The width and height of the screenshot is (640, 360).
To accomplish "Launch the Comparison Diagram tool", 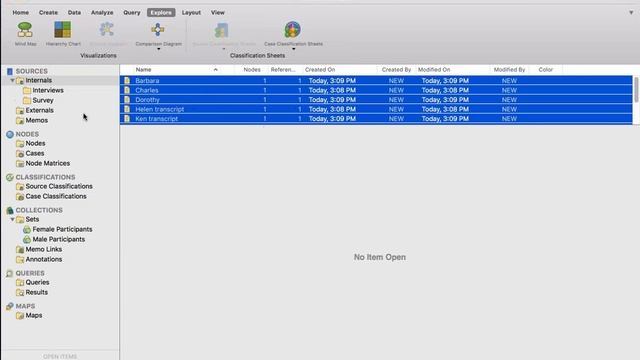I will pos(158,30).
